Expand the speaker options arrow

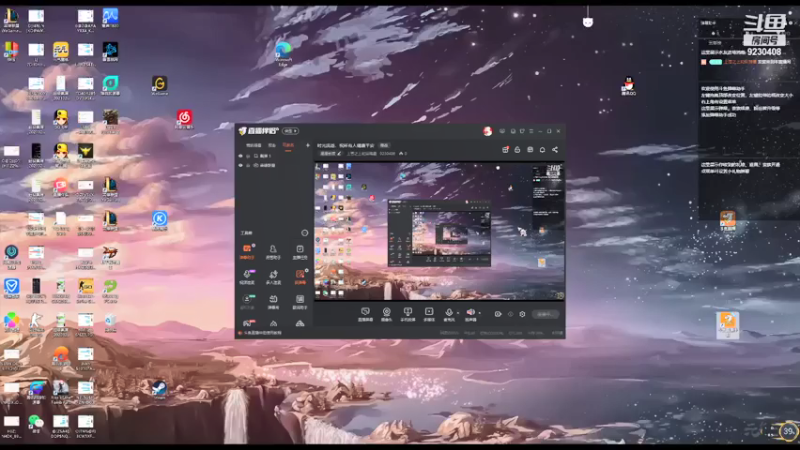480,313
